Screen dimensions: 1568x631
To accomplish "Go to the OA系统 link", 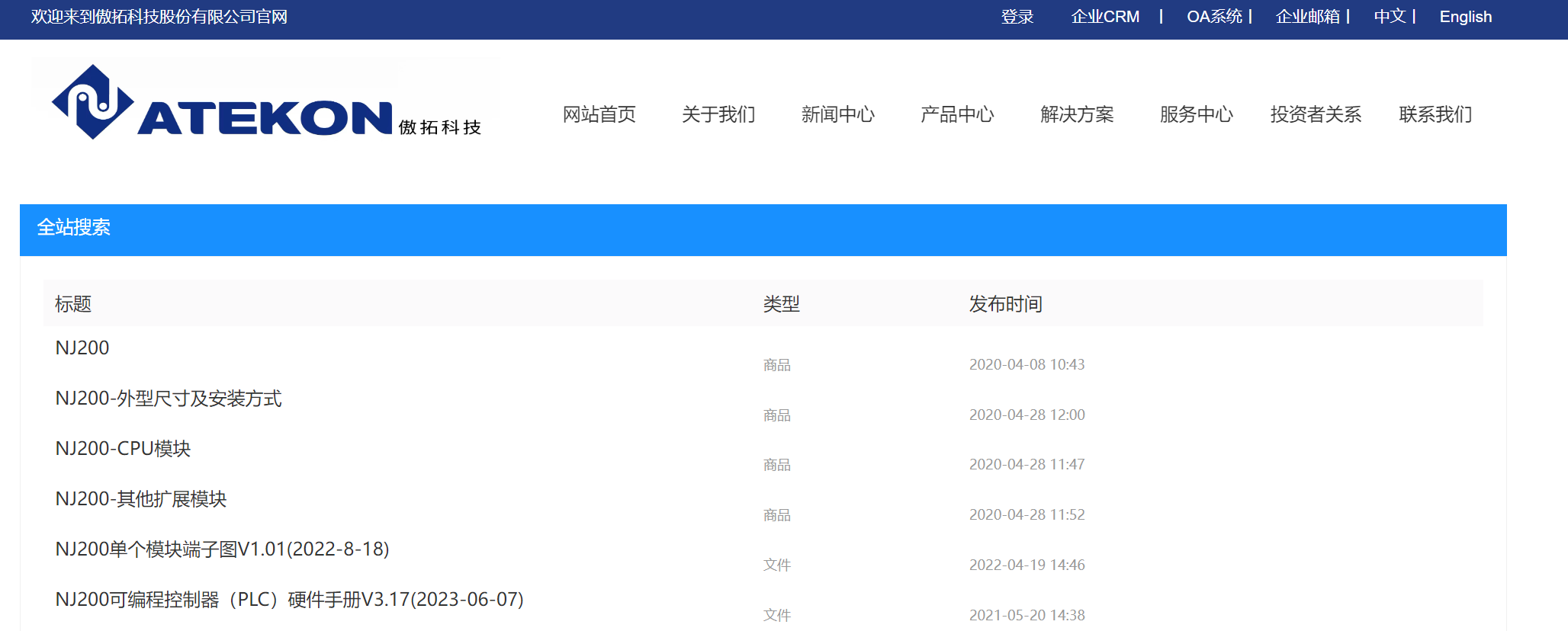I will point(1214,17).
